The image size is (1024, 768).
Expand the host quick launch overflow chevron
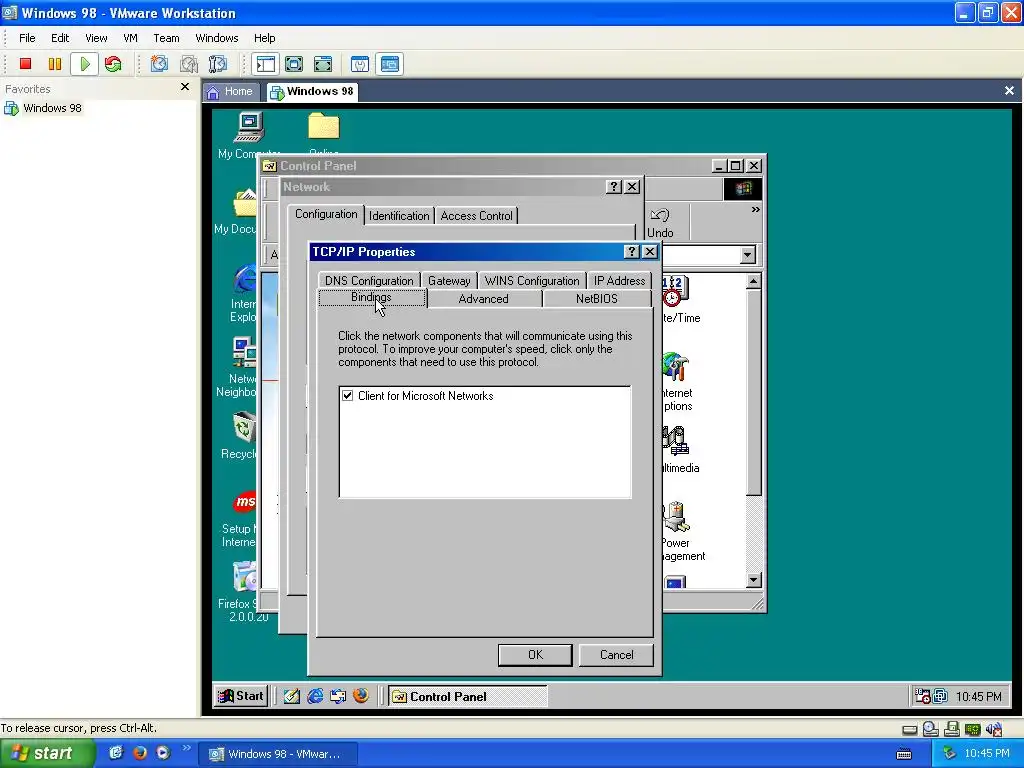click(x=186, y=748)
